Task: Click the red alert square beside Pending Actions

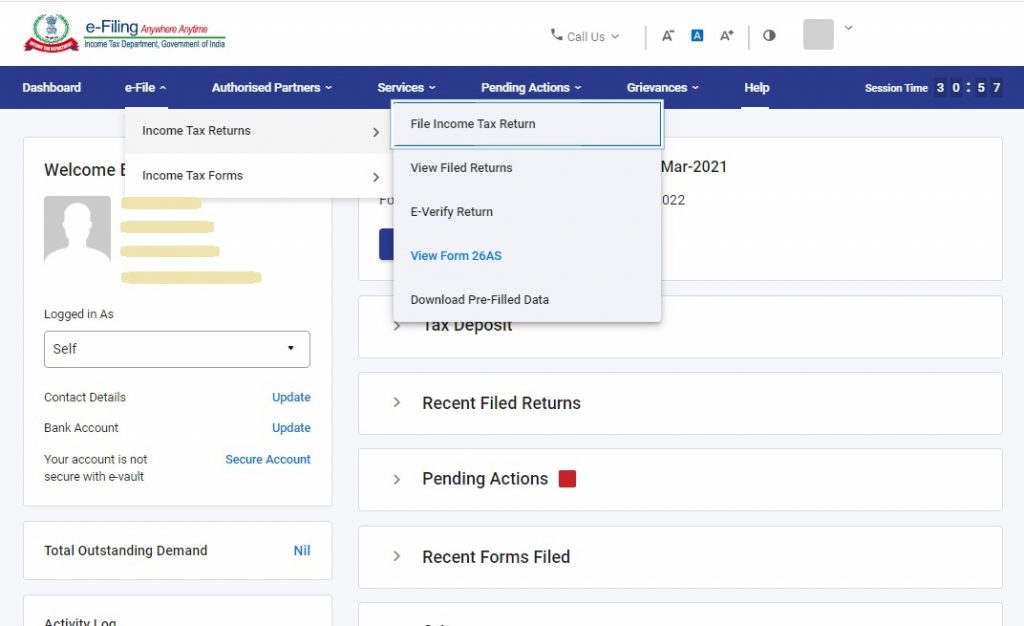Action: tap(567, 479)
